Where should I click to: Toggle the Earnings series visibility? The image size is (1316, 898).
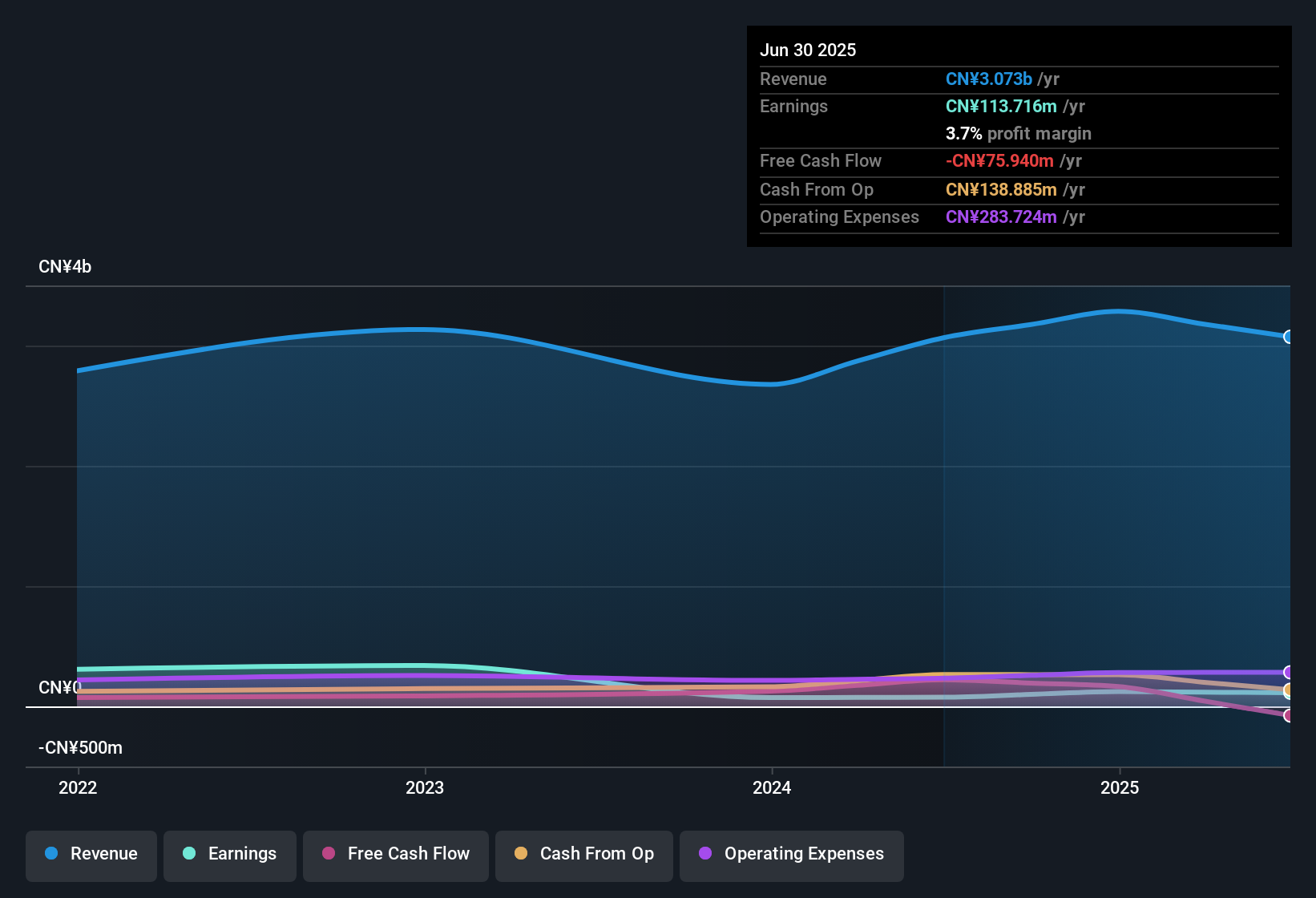[229, 855]
